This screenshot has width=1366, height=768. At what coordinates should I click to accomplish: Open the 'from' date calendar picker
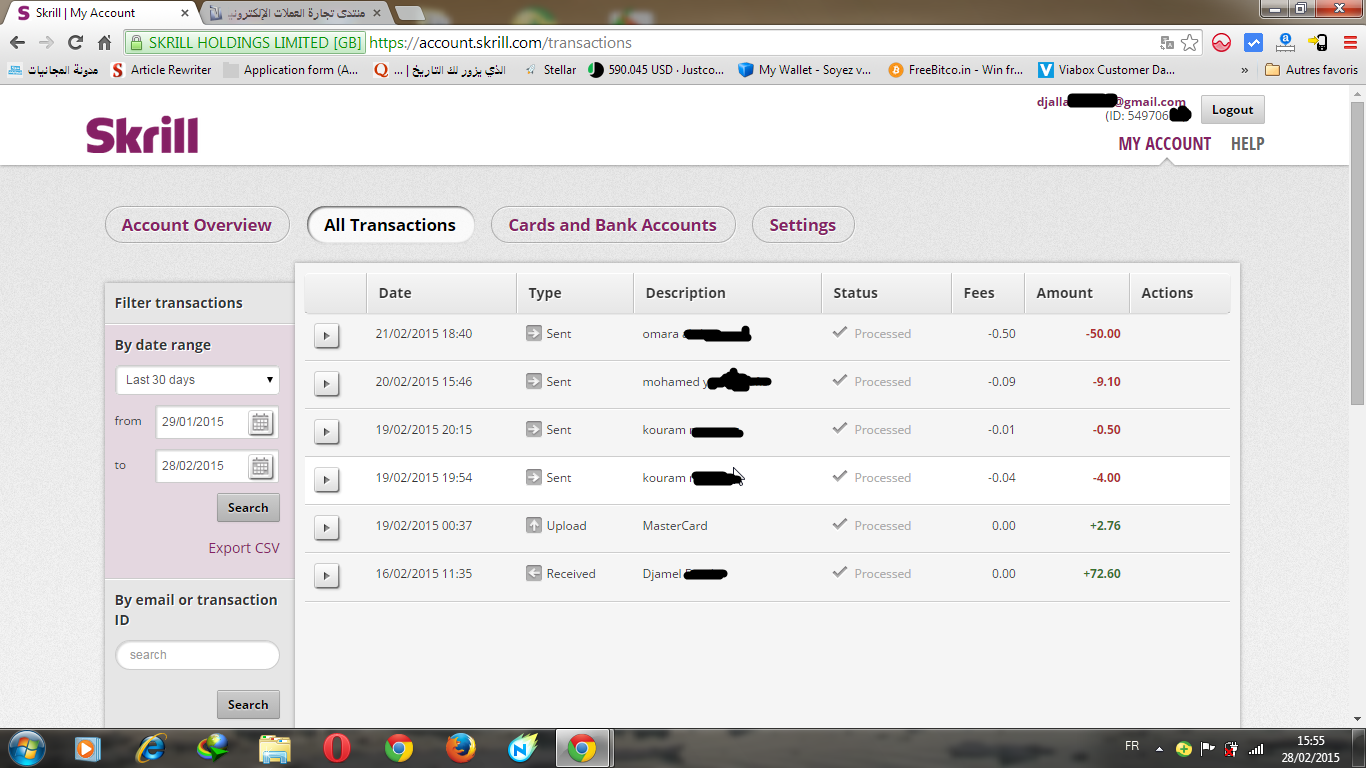click(260, 423)
